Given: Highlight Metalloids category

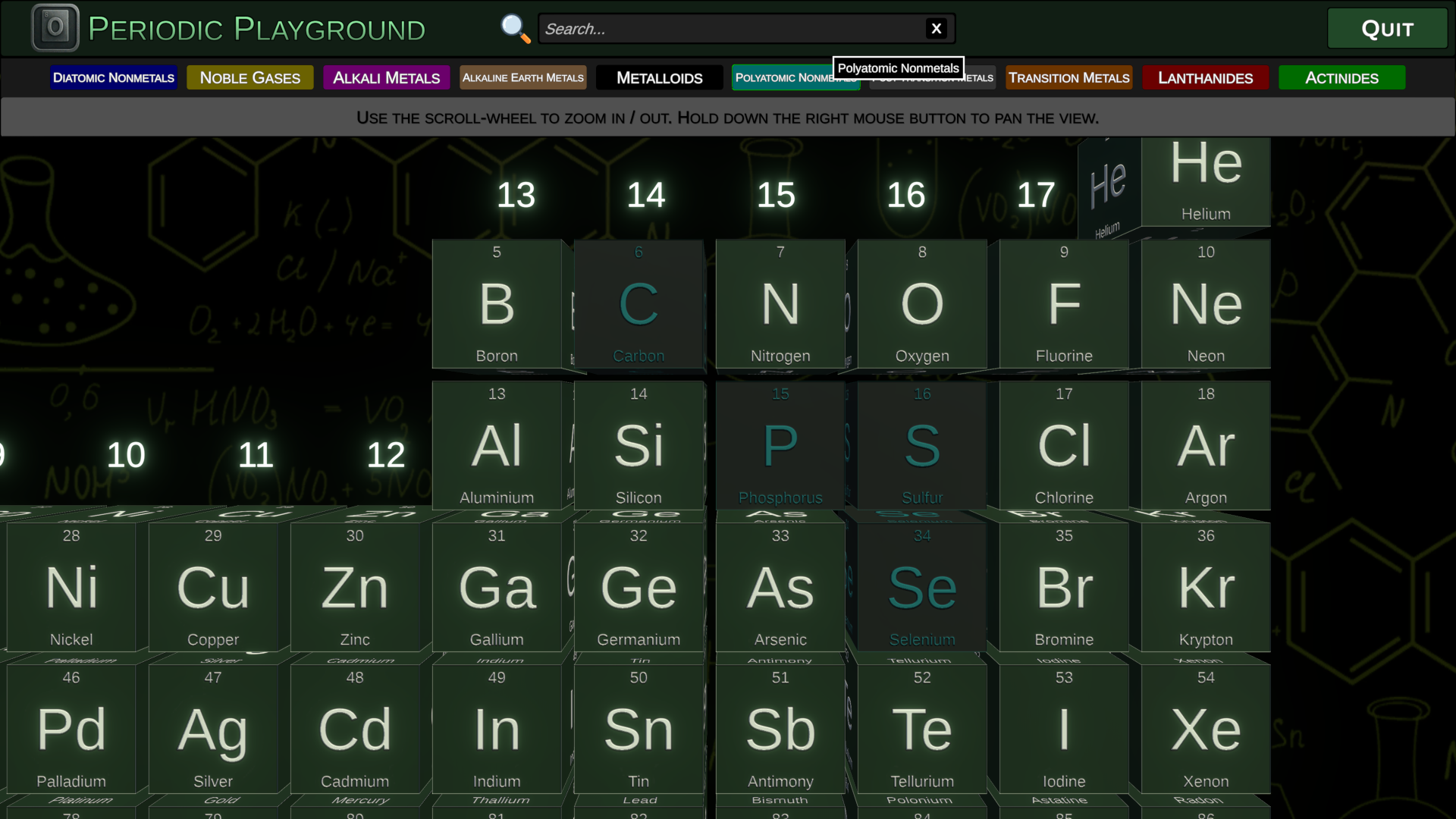Looking at the screenshot, I should [x=660, y=77].
